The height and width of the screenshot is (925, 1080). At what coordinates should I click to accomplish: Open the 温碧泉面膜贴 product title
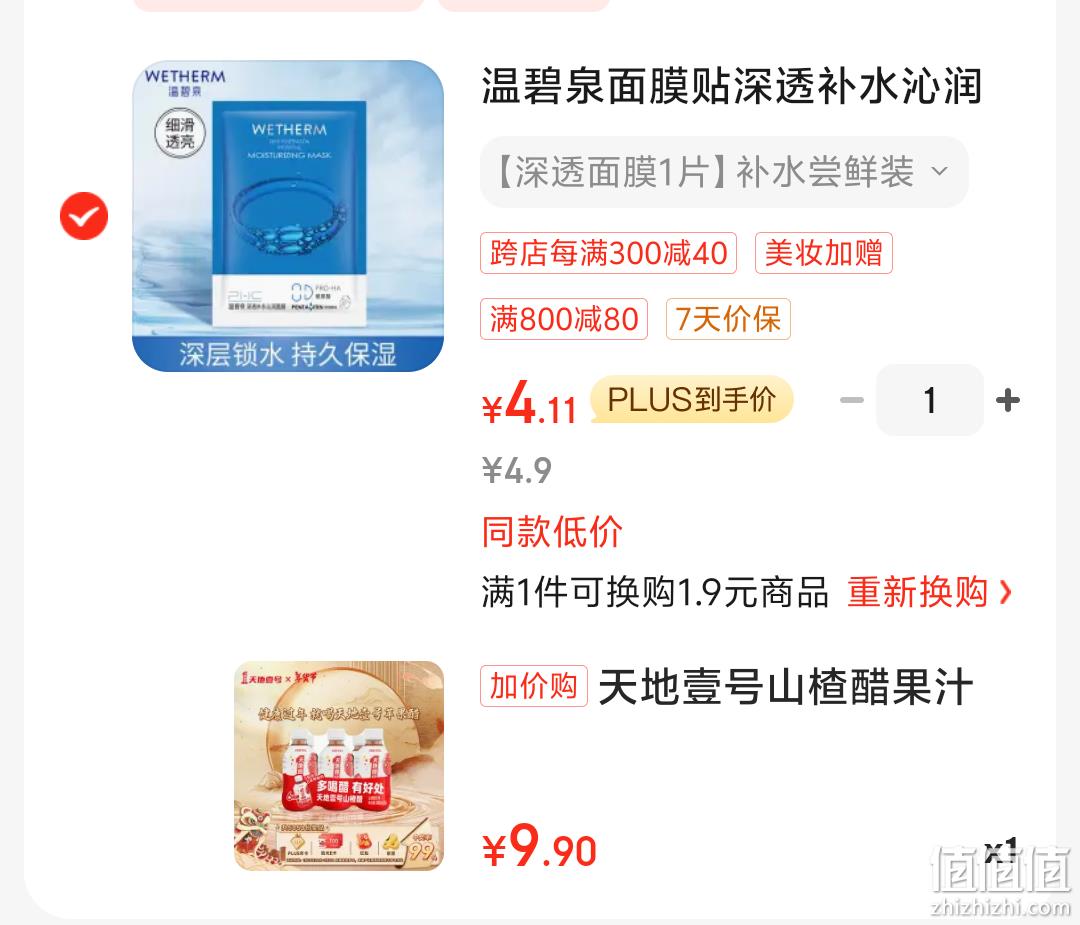[x=731, y=86]
